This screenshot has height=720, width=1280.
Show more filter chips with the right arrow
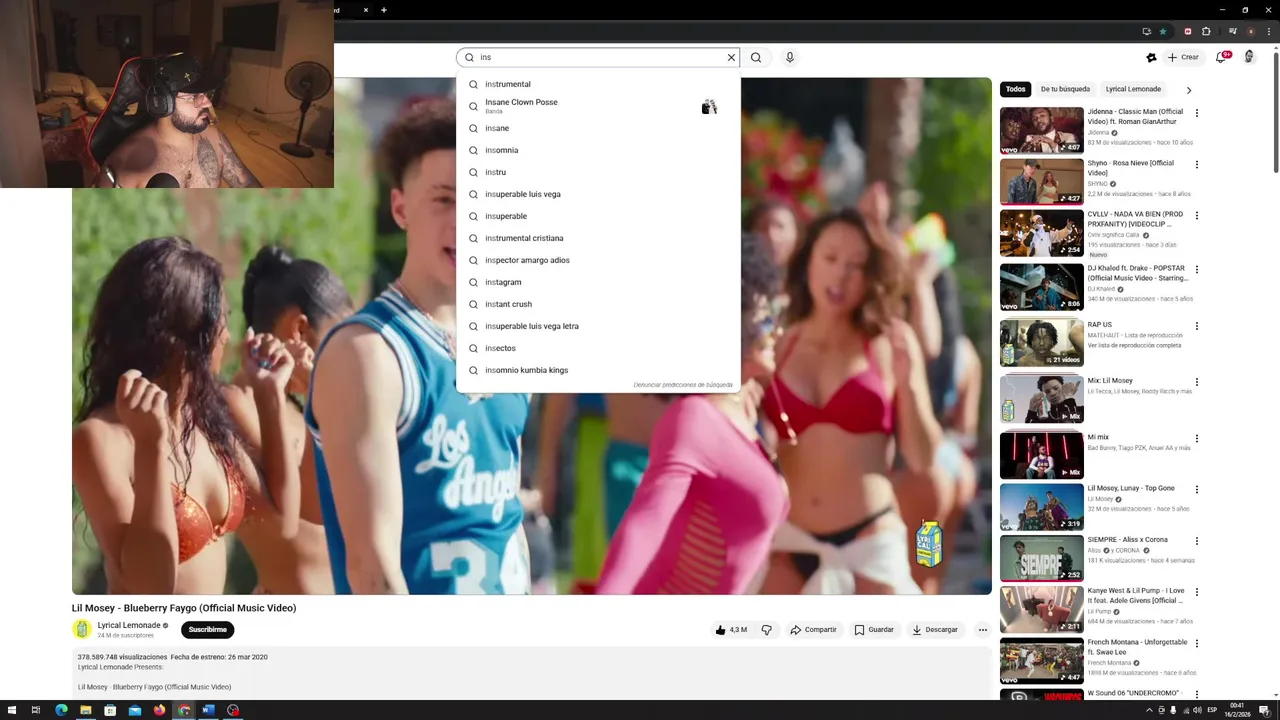tap(1189, 89)
